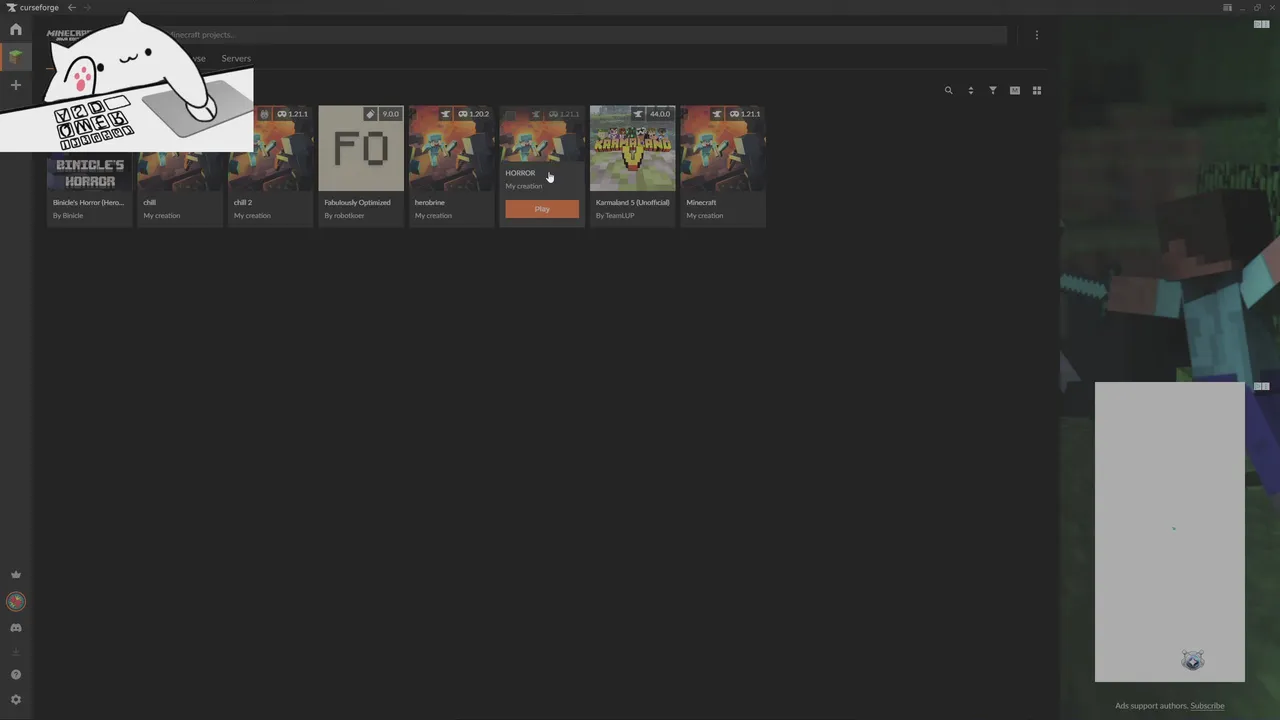
Task: Select the 'Fabulously Optimized' title text
Action: coord(357,202)
